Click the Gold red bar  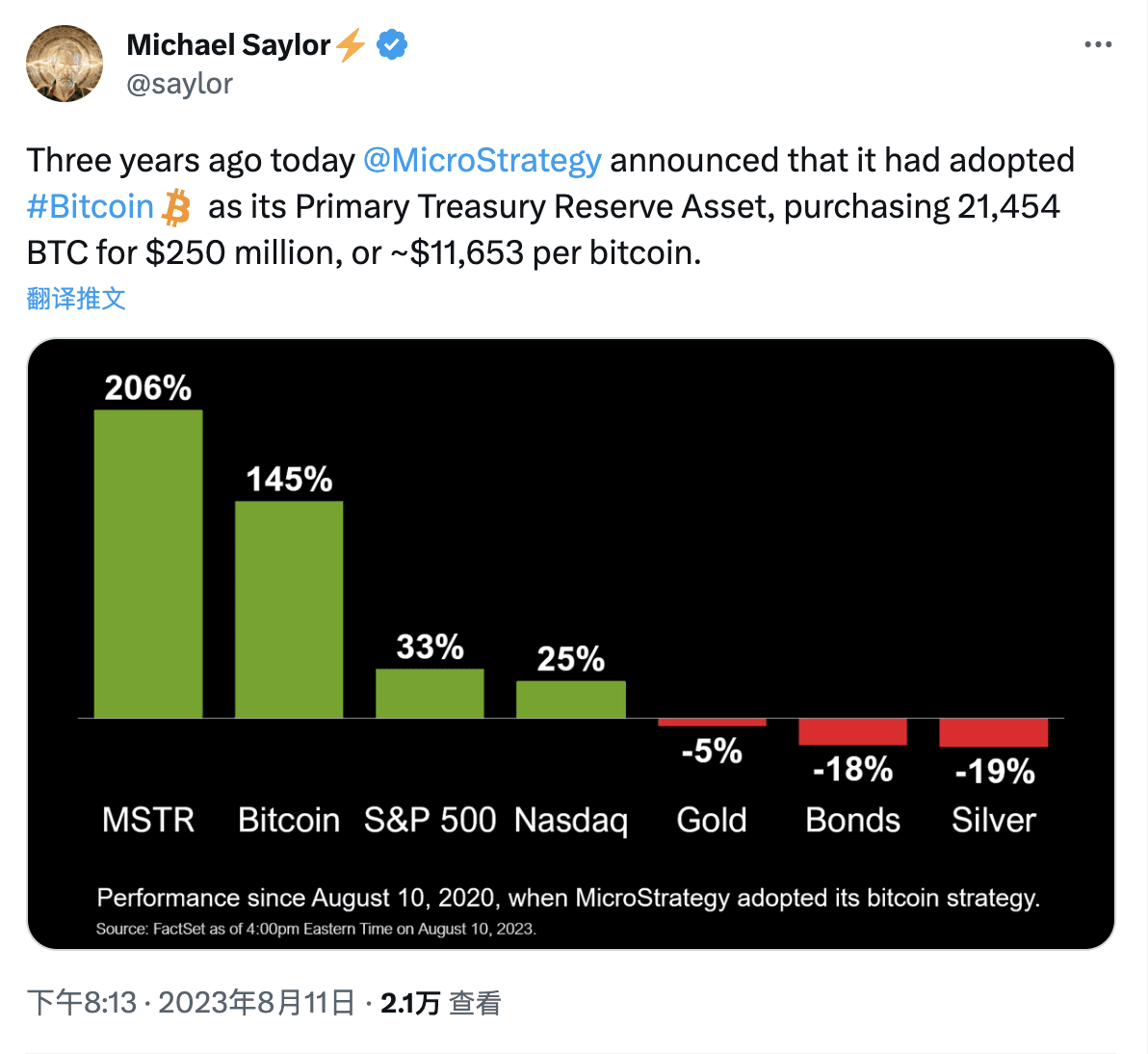pyautogui.click(x=712, y=725)
